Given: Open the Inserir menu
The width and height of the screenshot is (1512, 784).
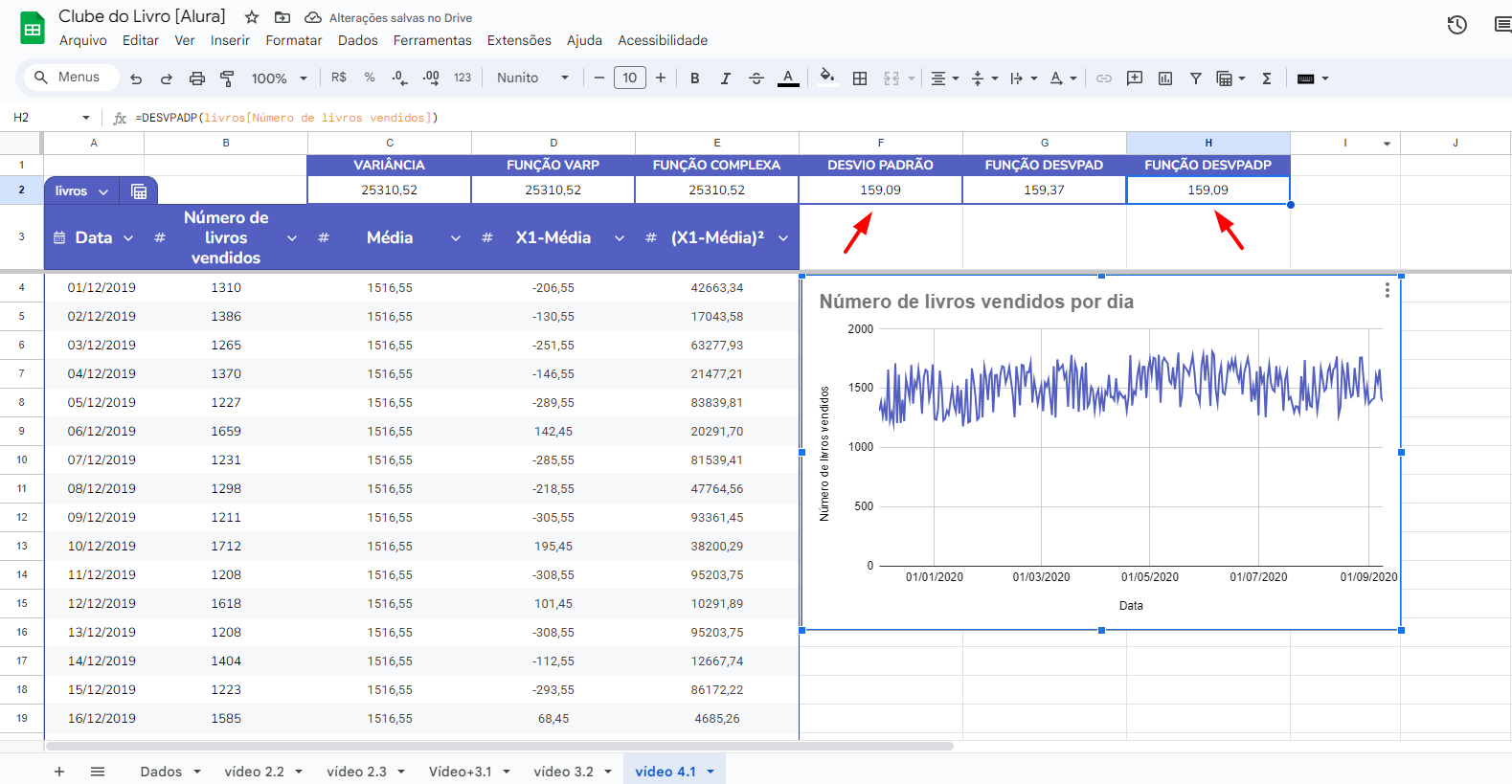Looking at the screenshot, I should [x=230, y=40].
